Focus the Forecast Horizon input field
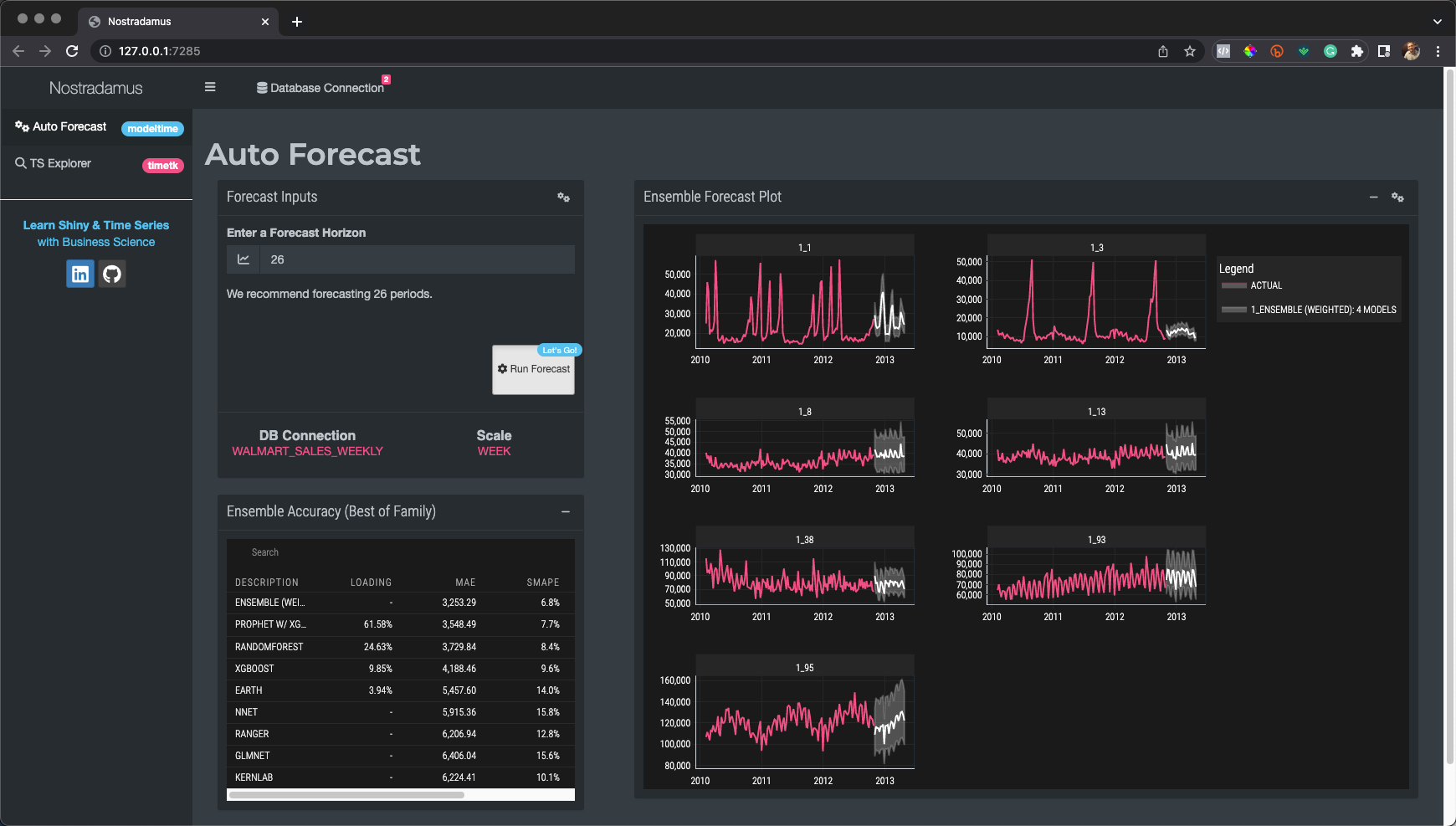Image resolution: width=1456 pixels, height=826 pixels. (x=418, y=259)
